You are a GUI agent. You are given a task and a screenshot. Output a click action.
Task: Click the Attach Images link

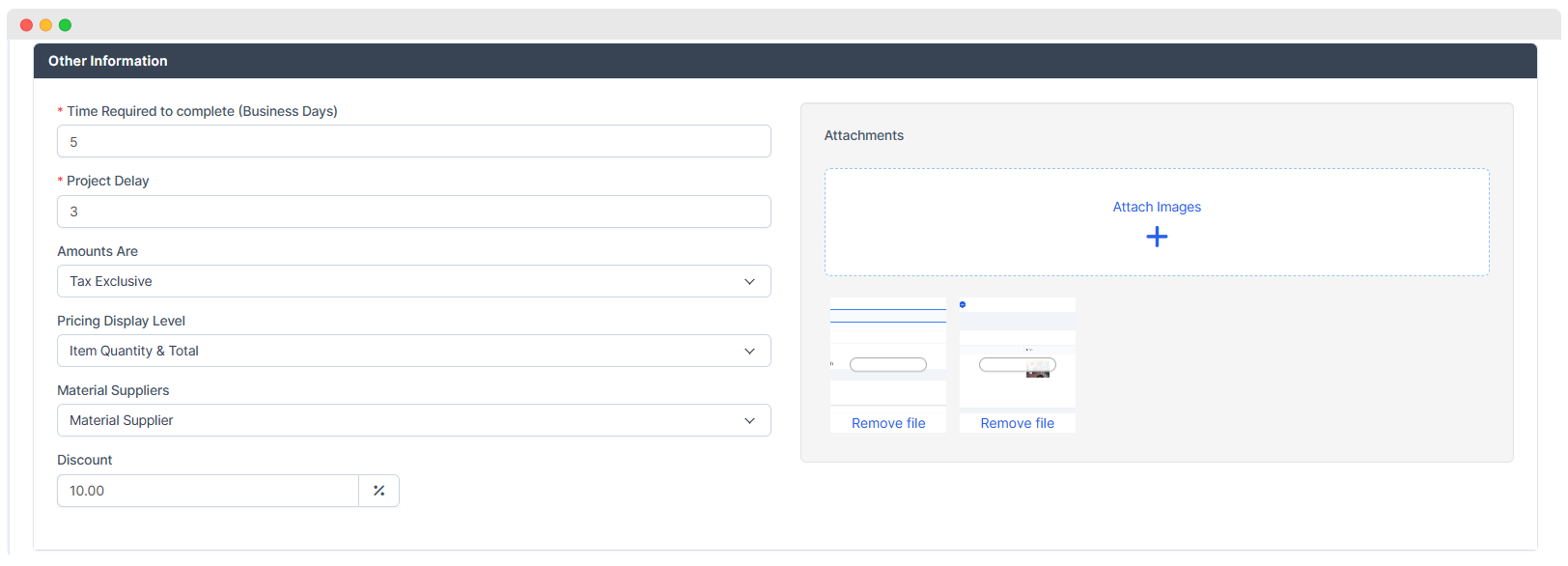1157,207
